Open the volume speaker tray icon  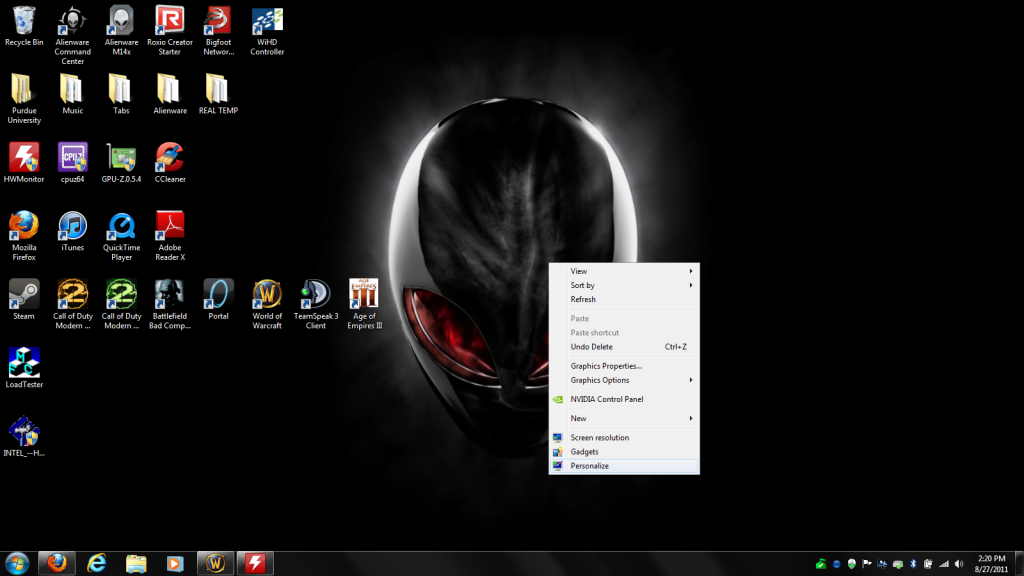[x=959, y=564]
